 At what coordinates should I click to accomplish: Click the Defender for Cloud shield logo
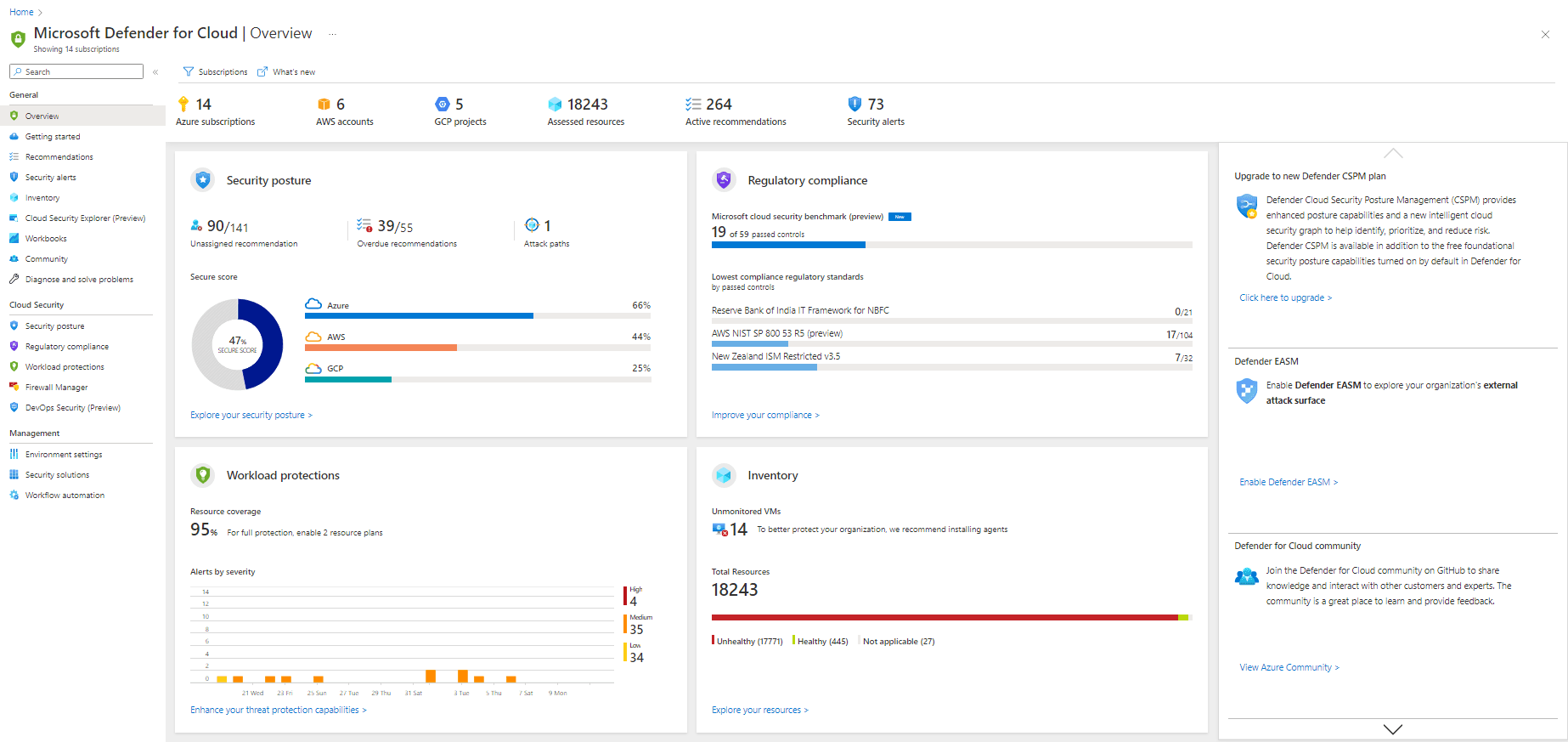click(x=18, y=39)
